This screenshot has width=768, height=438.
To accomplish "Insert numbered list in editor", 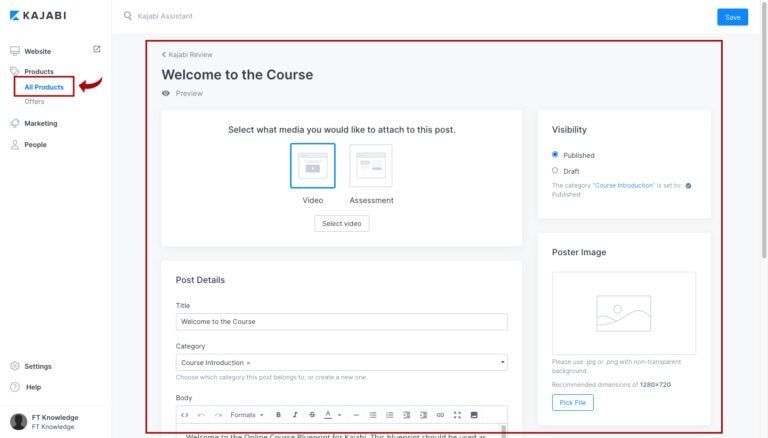I will (x=389, y=415).
